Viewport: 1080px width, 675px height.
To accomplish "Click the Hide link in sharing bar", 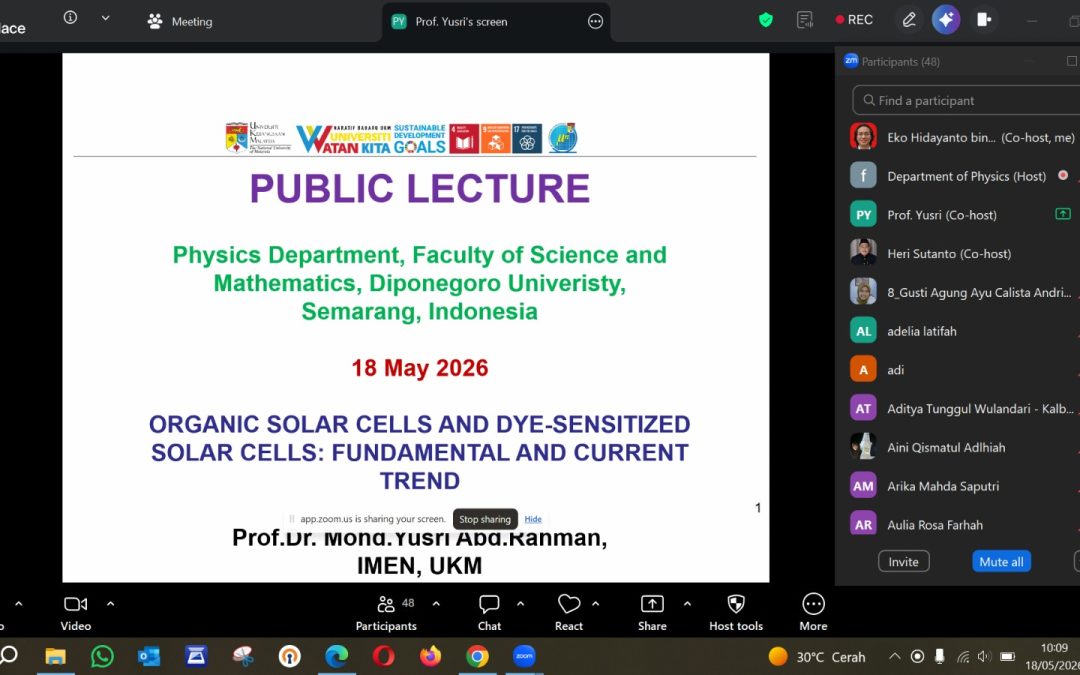I will tap(533, 519).
